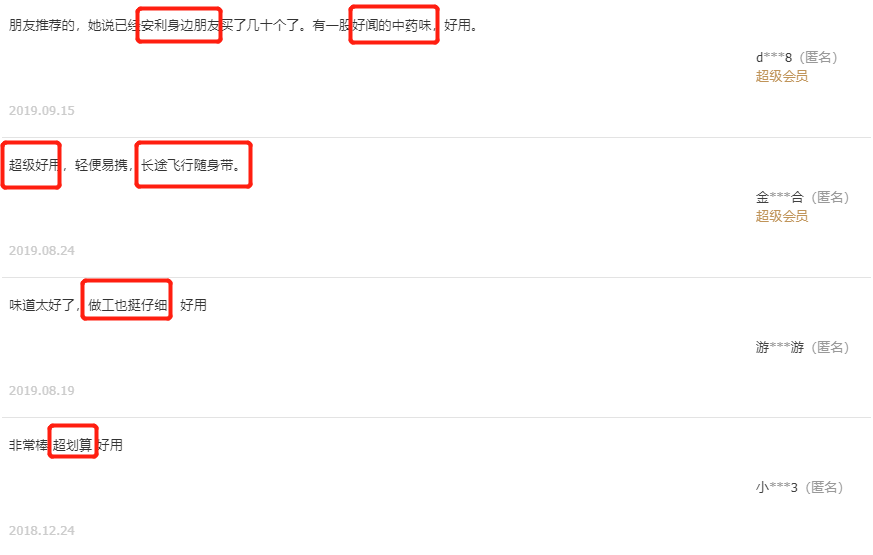The image size is (873, 555).
Task: Click 味道太好了 at start of third review
Action: (x=42, y=305)
